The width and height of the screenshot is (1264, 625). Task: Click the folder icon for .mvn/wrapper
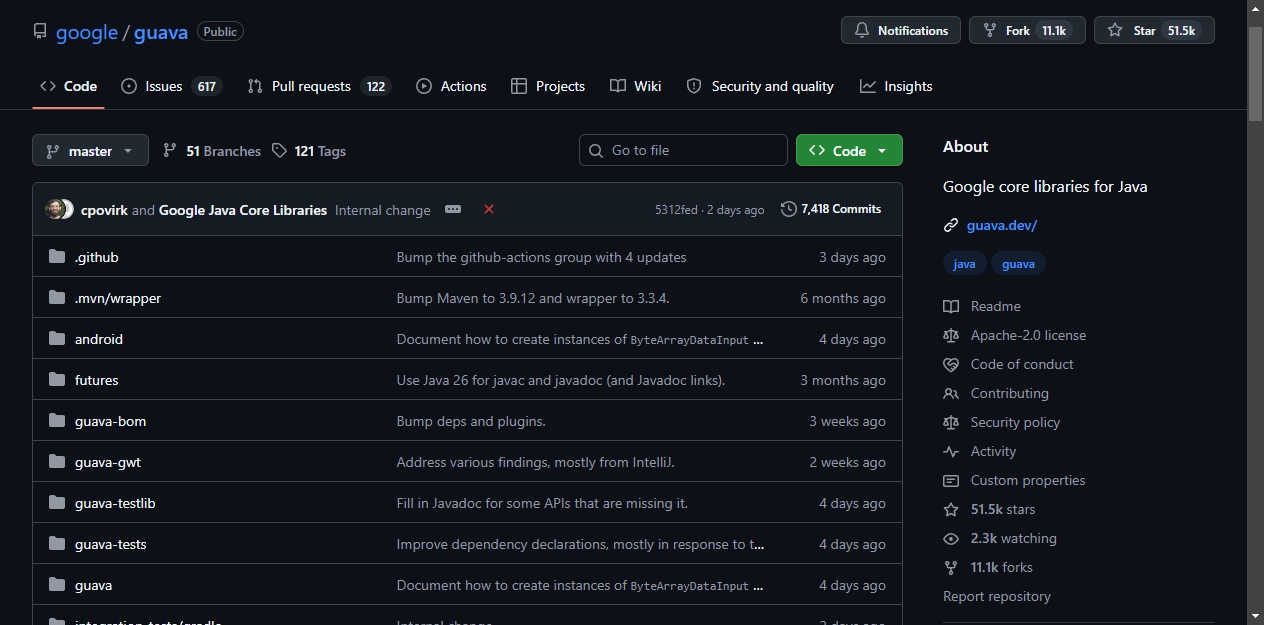[57, 298]
